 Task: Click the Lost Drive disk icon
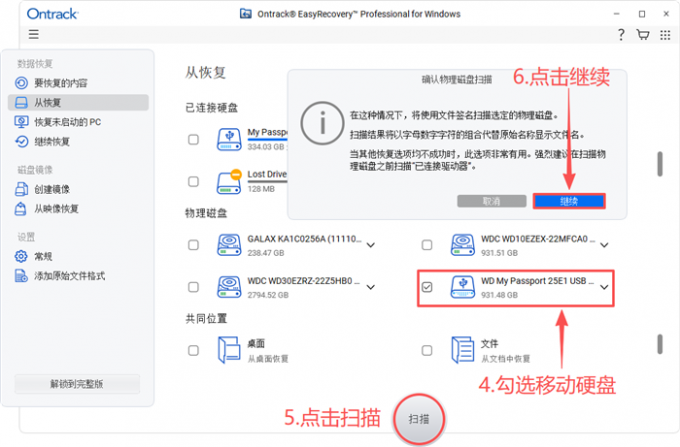point(229,182)
